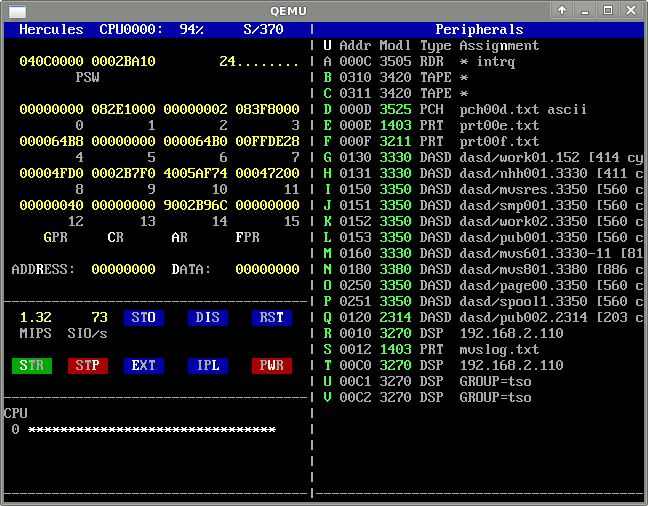Select device letter G for DASD 0130
The height and width of the screenshot is (506, 648).
click(x=327, y=158)
